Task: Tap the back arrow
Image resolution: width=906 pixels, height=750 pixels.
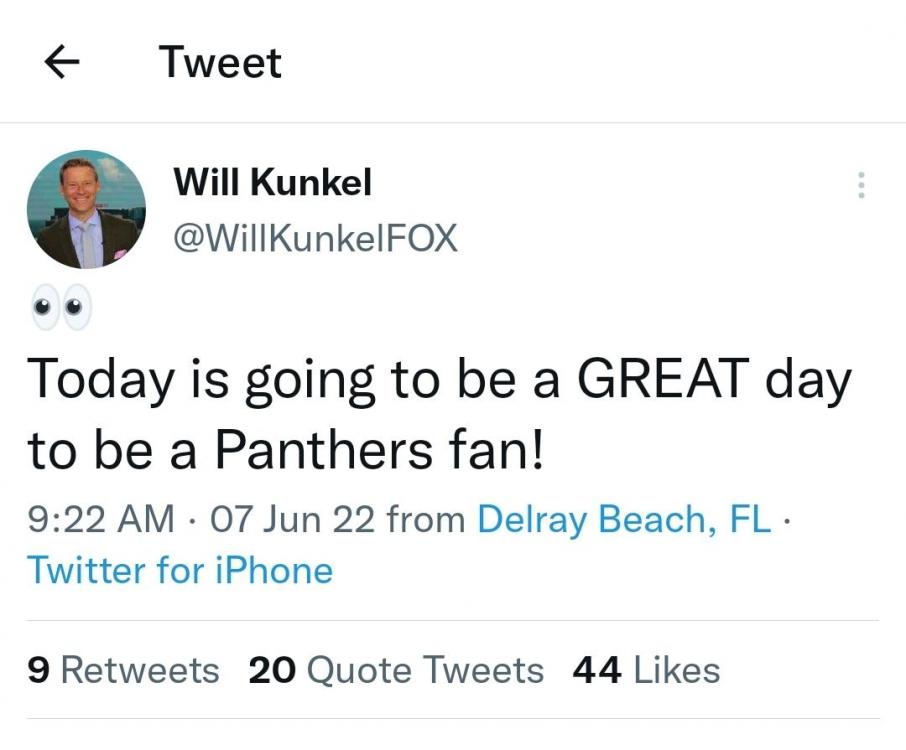Action: pos(63,63)
